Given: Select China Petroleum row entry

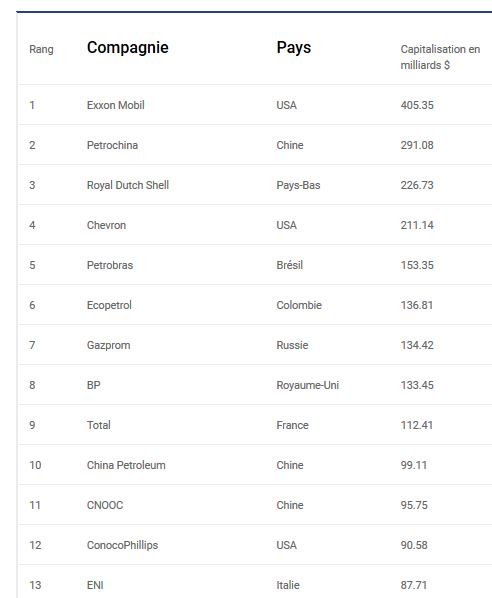Looking at the screenshot, I should tap(126, 465).
